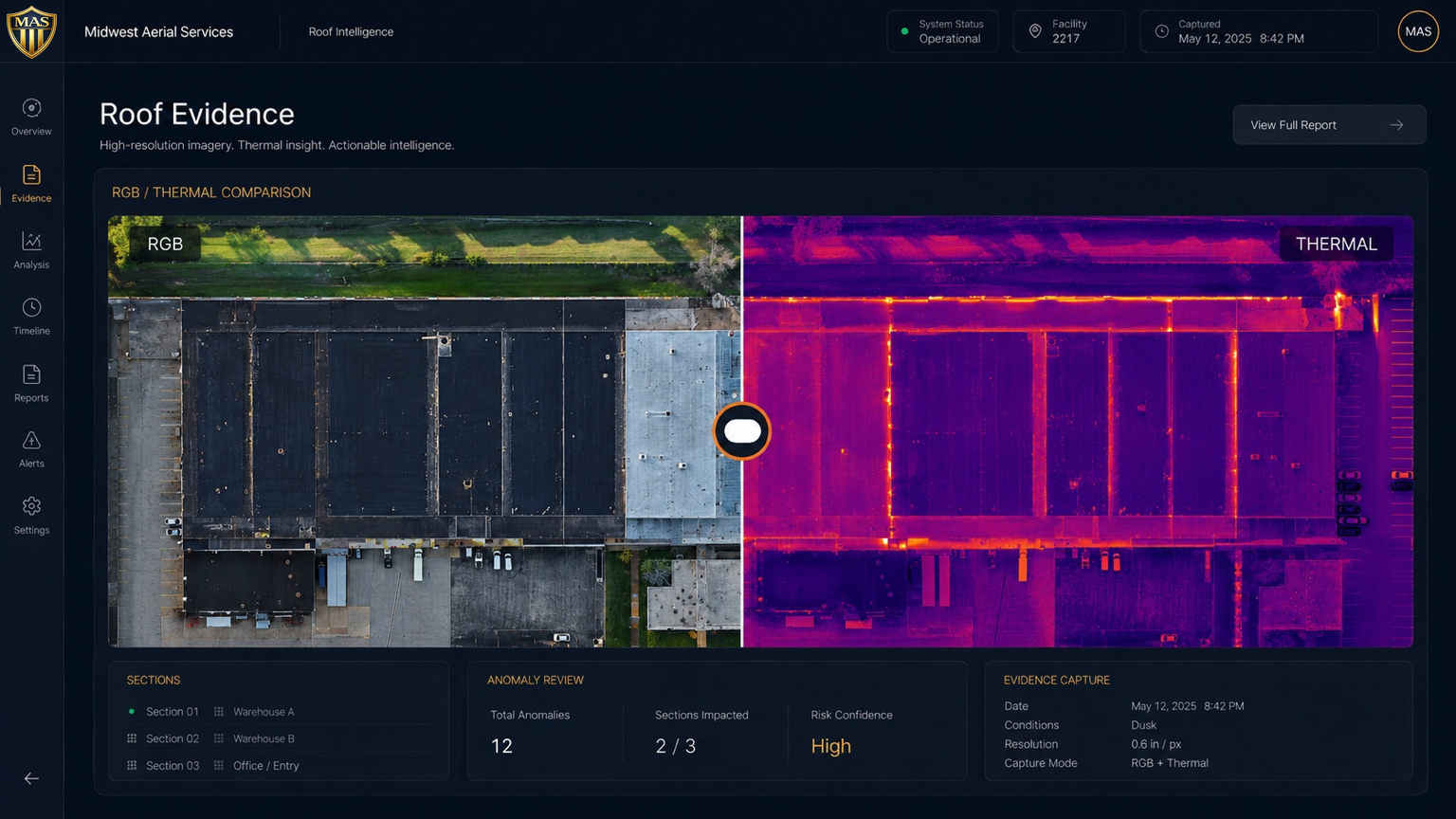Click the SECTIONS panel heading
1456x819 pixels.
[154, 680]
